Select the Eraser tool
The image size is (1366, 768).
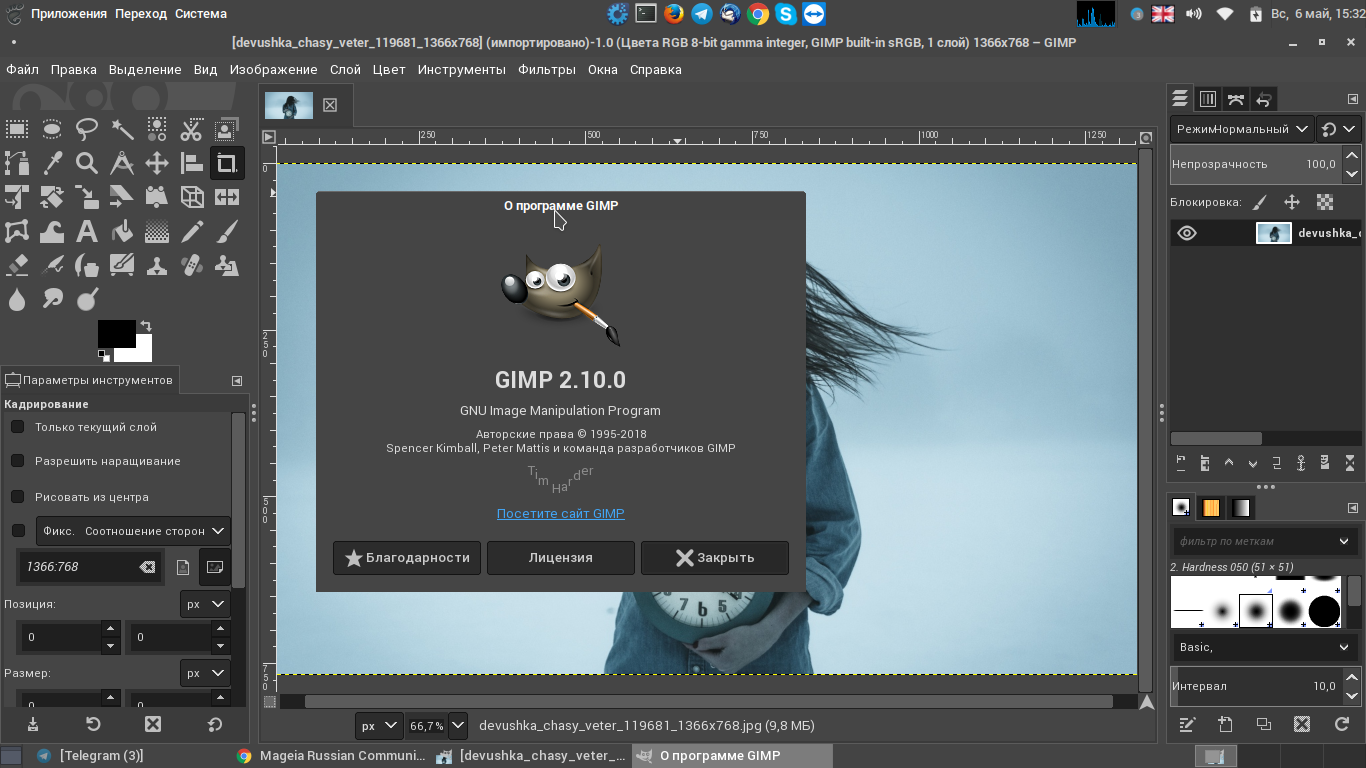[17, 267]
